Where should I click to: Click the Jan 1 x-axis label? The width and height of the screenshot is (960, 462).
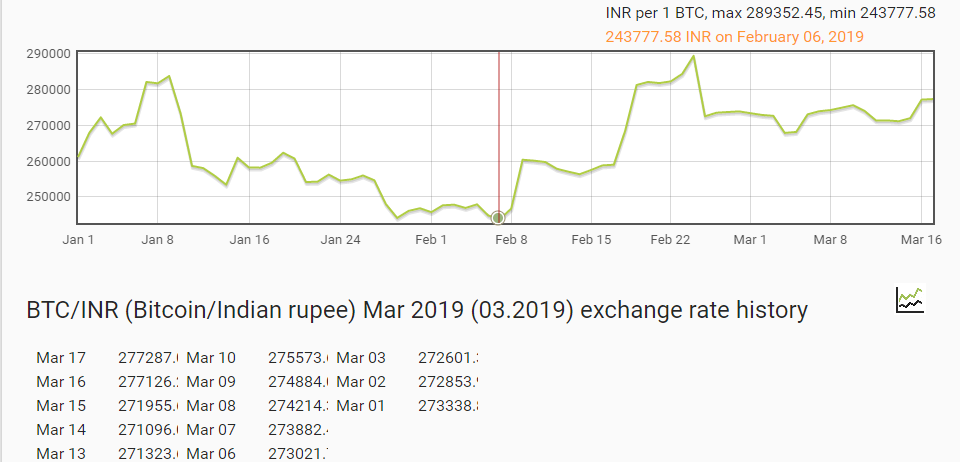click(x=78, y=240)
